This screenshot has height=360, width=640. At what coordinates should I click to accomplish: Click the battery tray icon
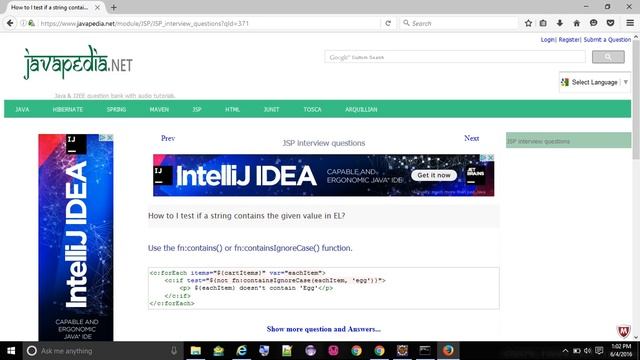(x=576, y=351)
